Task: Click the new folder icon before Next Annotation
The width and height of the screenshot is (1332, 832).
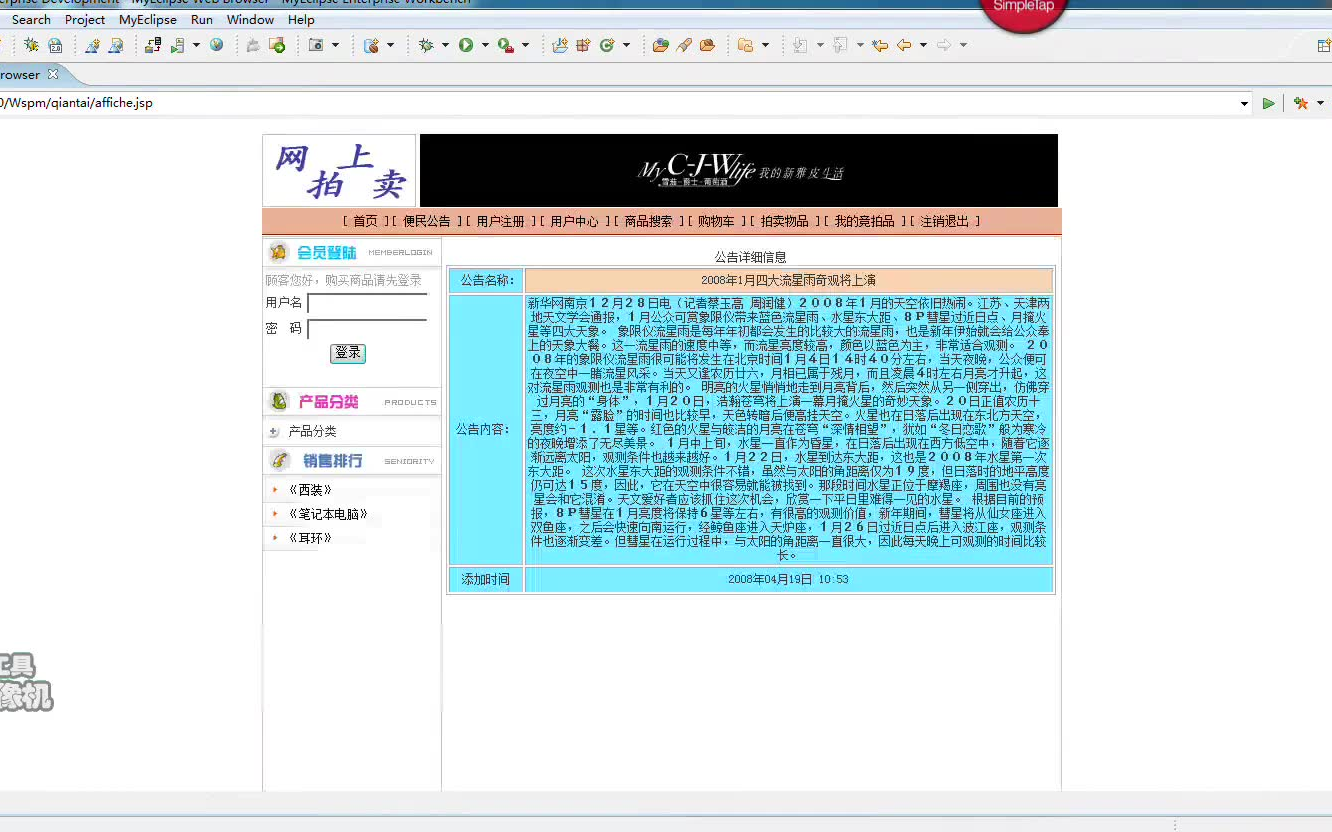Action: 745,45
